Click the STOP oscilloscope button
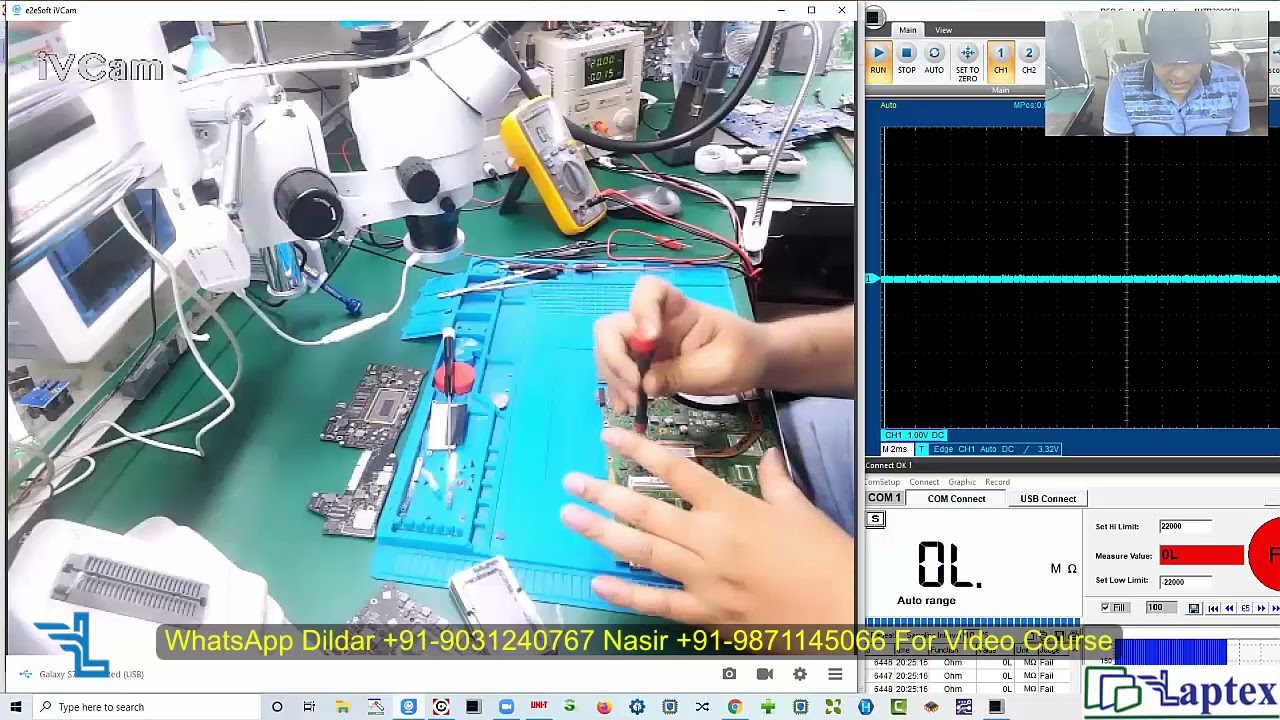Viewport: 1280px width, 720px height. (906, 60)
